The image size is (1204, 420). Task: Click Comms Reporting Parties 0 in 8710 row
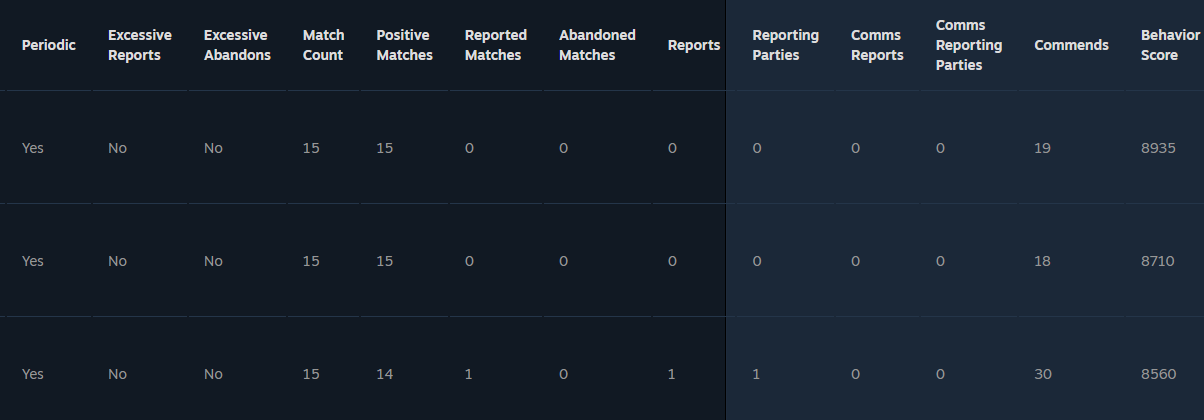click(940, 261)
